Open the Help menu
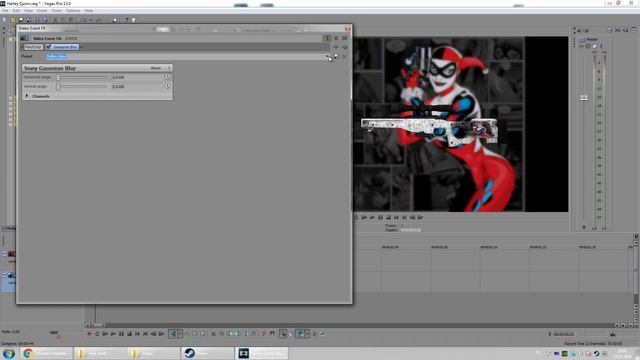 click(x=89, y=11)
